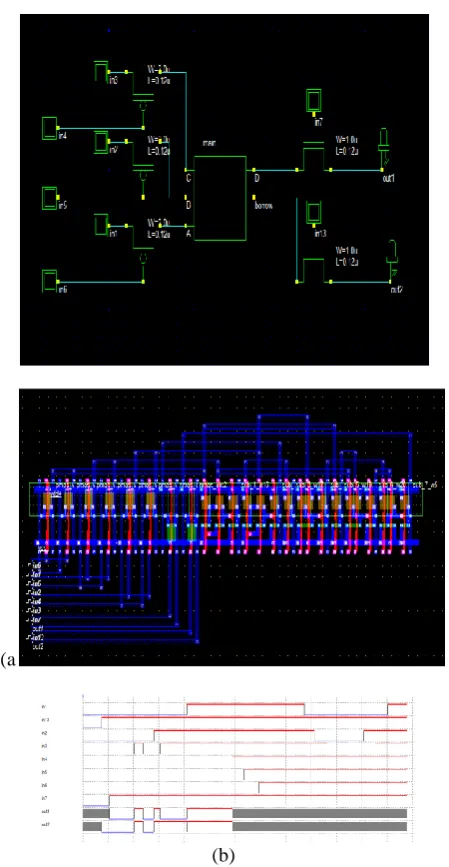This screenshot has height=867, width=449.
Task: Select the in3 pulse source in schematic
Action: [x=101, y=71]
